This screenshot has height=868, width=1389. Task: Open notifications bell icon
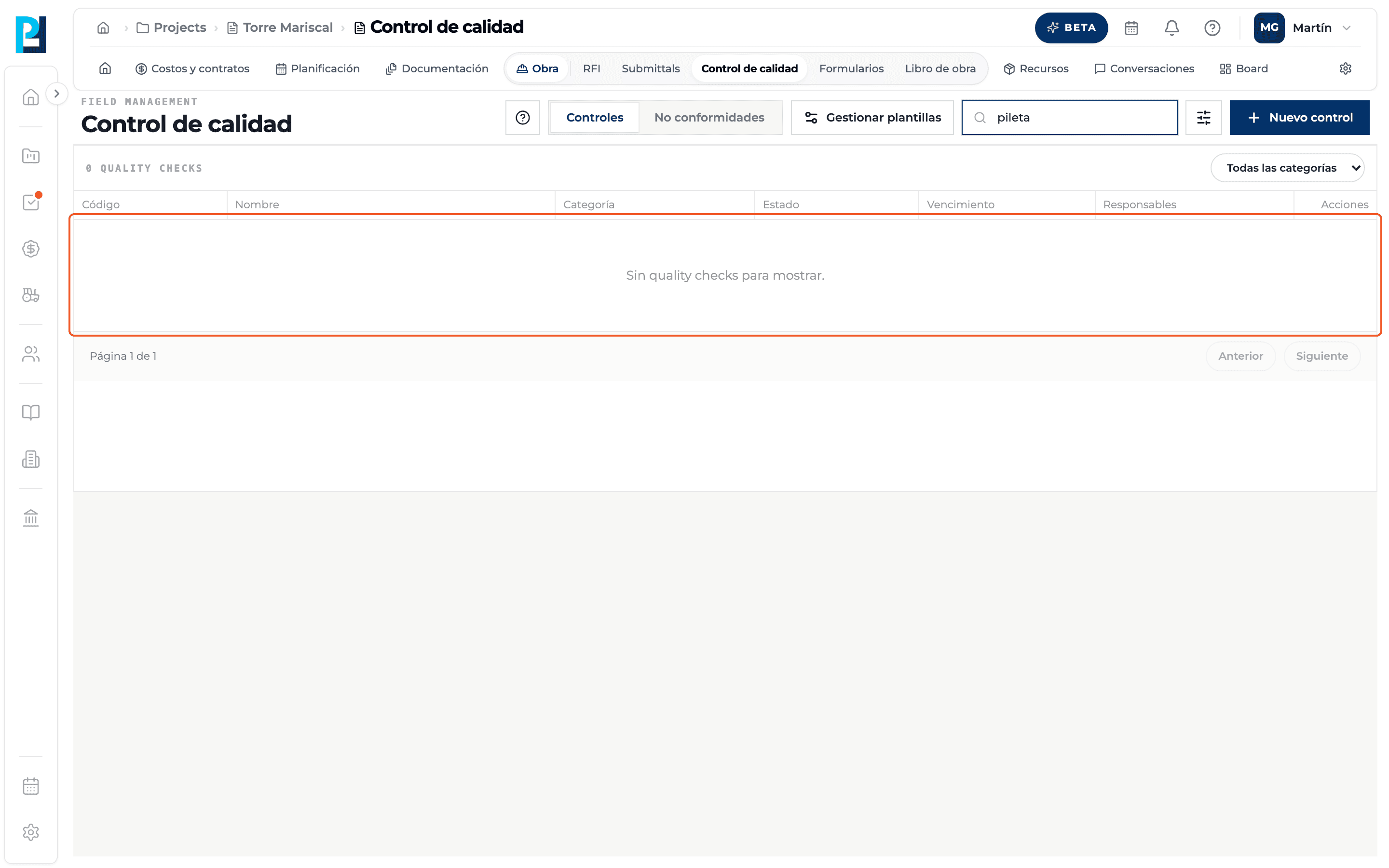[x=1171, y=27]
